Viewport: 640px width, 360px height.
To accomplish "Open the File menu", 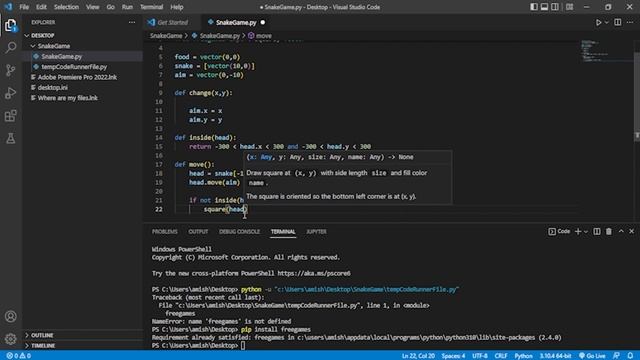I will (24, 7).
